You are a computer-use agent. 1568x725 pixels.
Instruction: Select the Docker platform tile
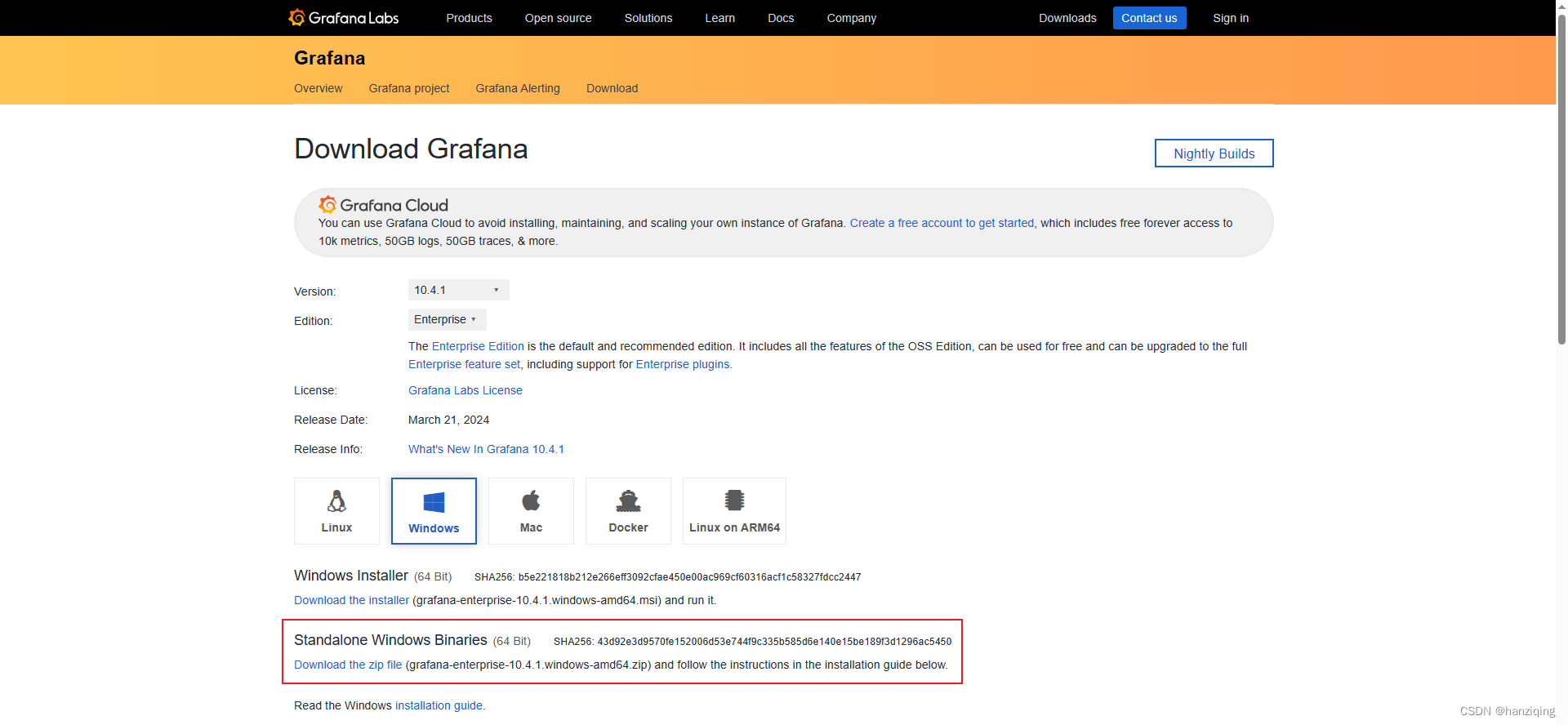coord(628,511)
